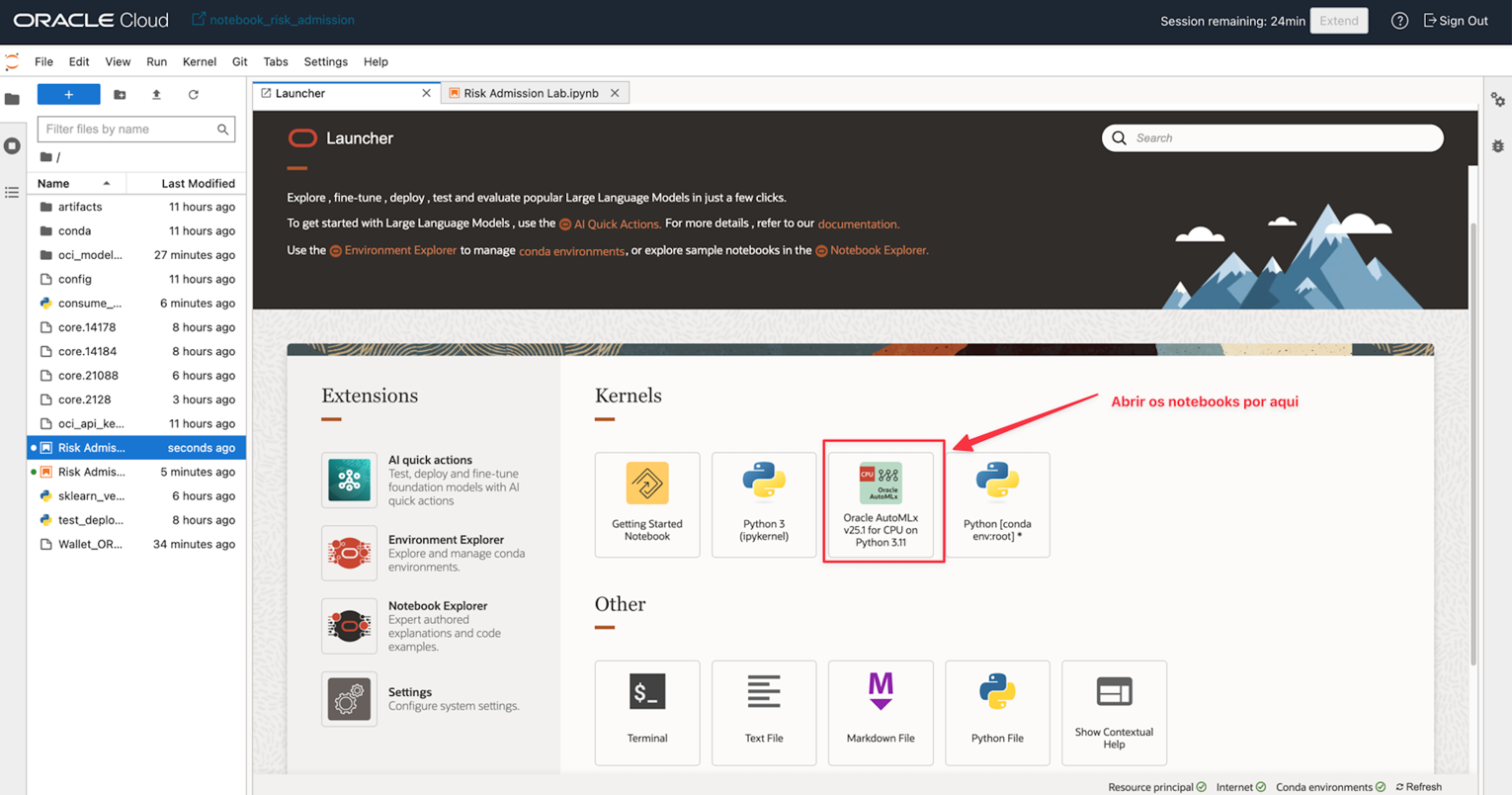
Task: Follow the documentation link
Action: [x=858, y=224]
